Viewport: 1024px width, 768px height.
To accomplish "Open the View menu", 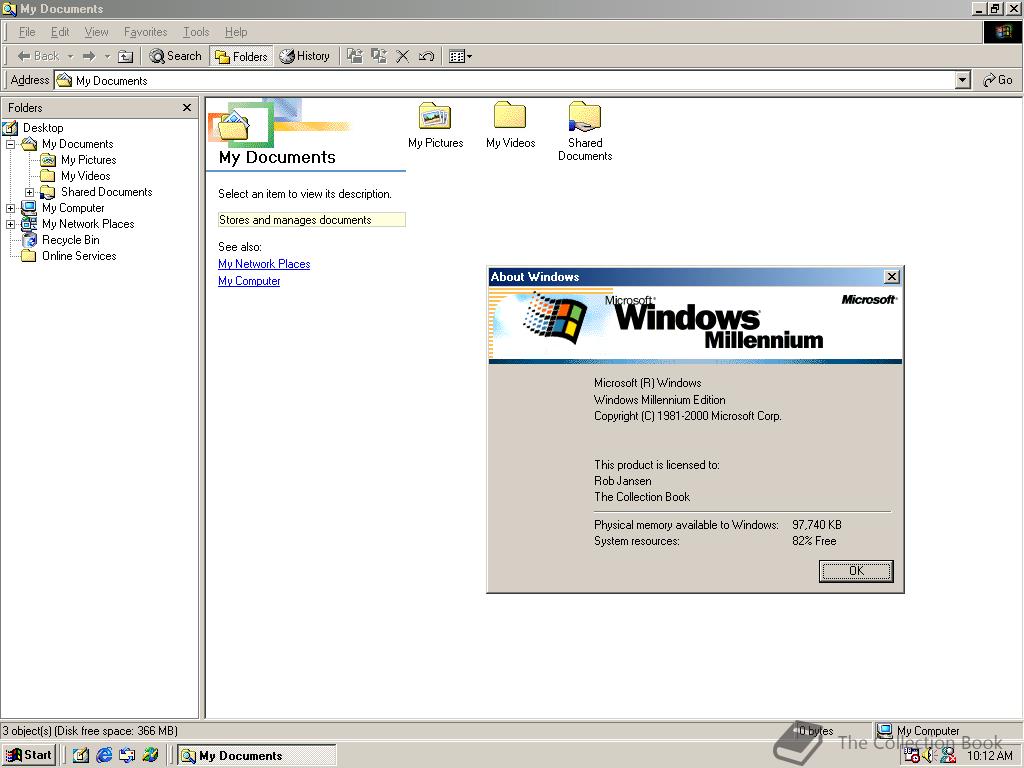I will click(97, 32).
